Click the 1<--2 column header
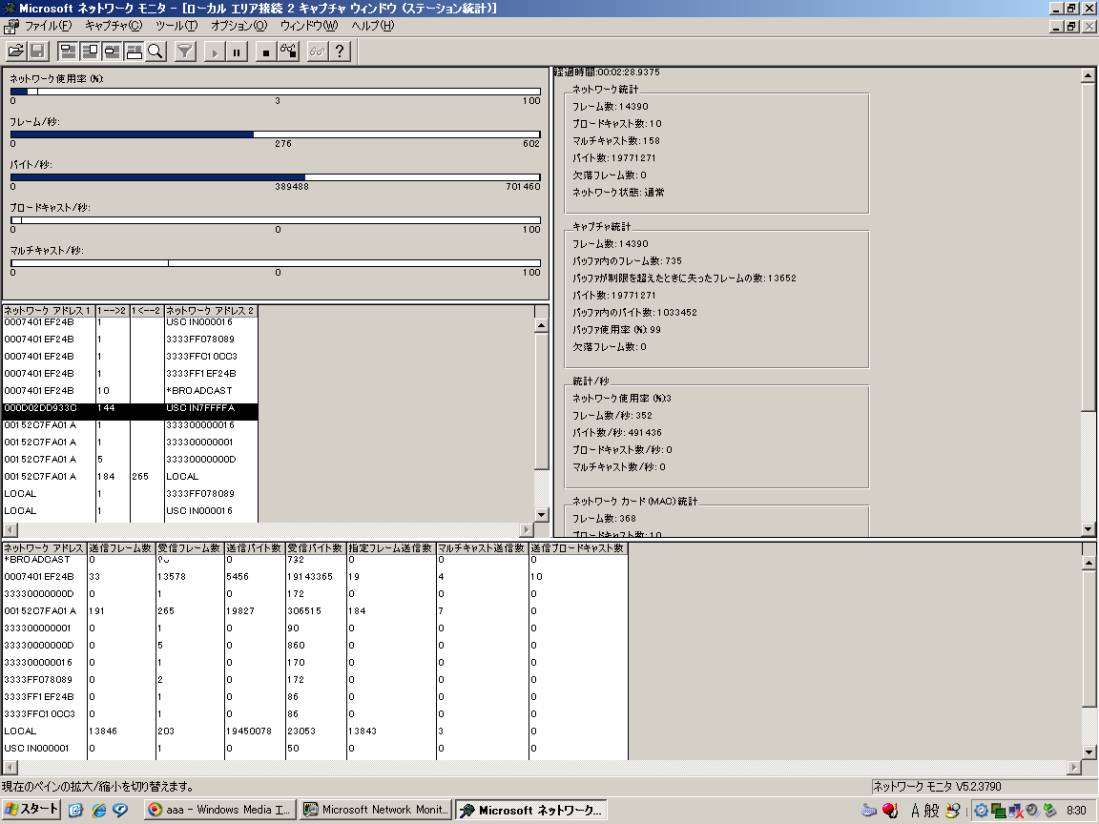The width and height of the screenshot is (1099, 824). click(146, 310)
